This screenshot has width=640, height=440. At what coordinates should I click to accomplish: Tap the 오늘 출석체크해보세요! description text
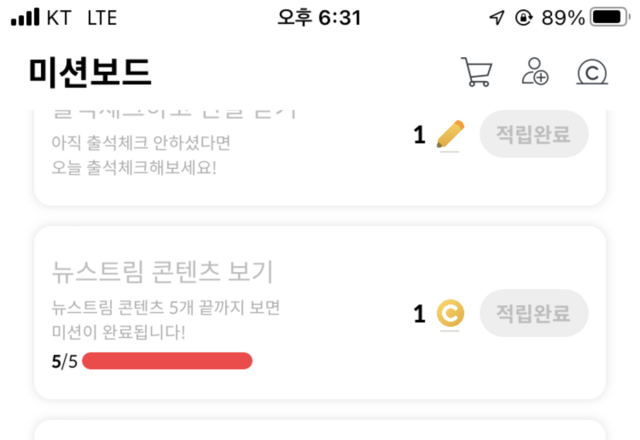134,165
